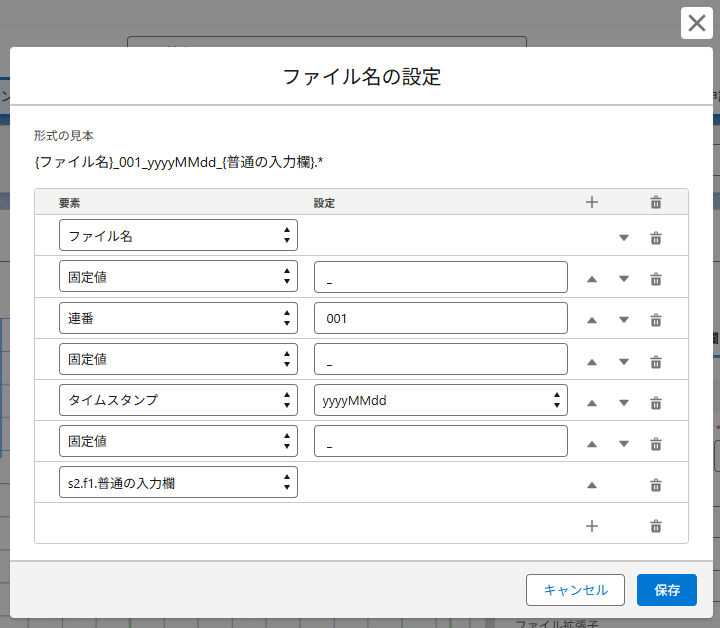Click the plus icon in the table header
The height and width of the screenshot is (628, 720).
click(x=591, y=202)
